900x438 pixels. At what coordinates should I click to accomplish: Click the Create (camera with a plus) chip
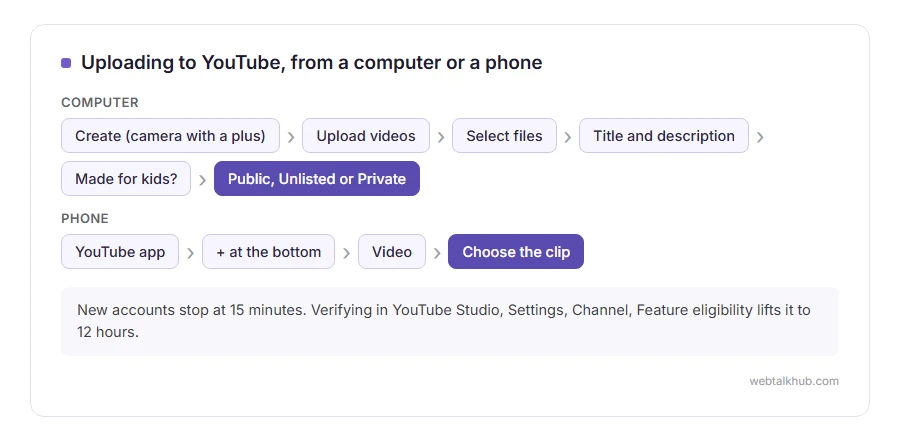point(170,135)
